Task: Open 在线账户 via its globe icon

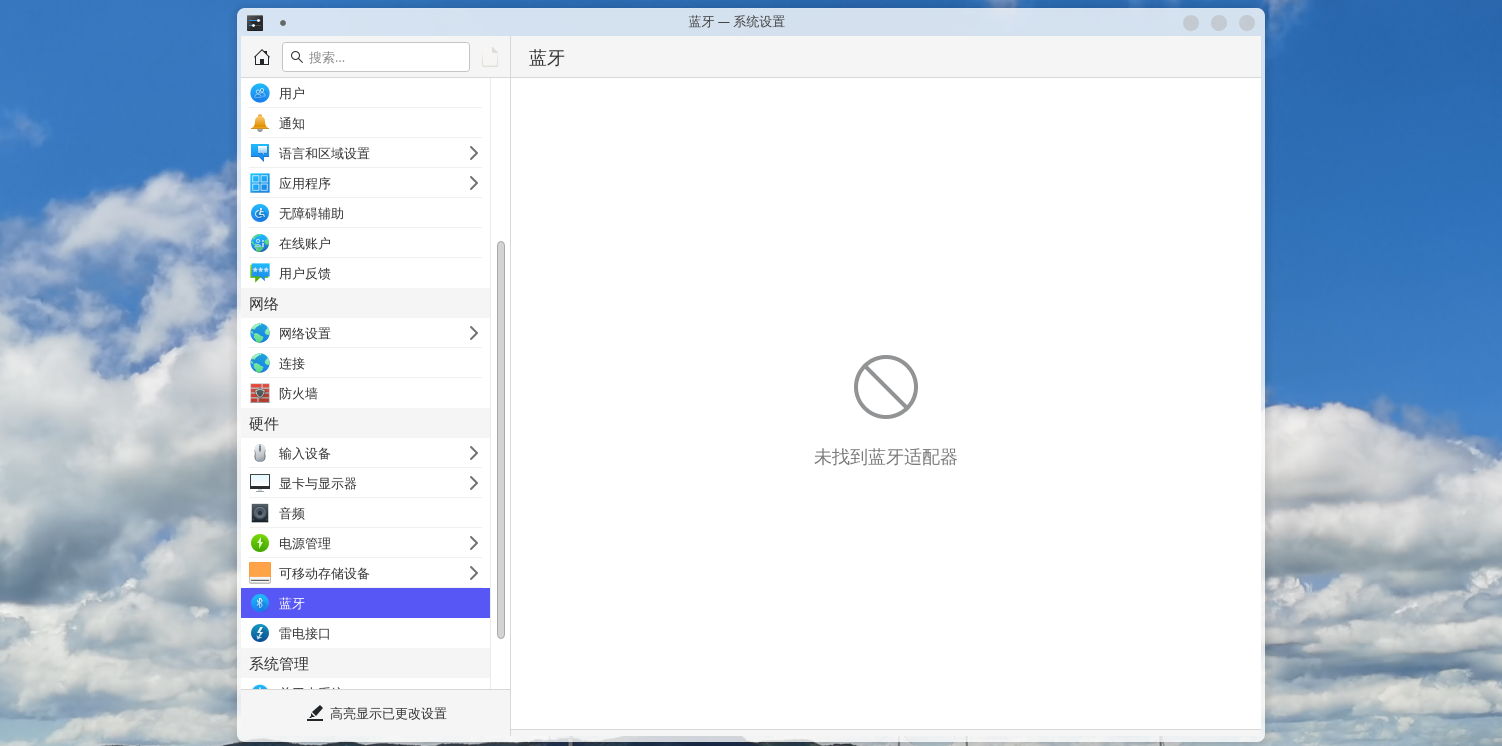Action: (260, 242)
